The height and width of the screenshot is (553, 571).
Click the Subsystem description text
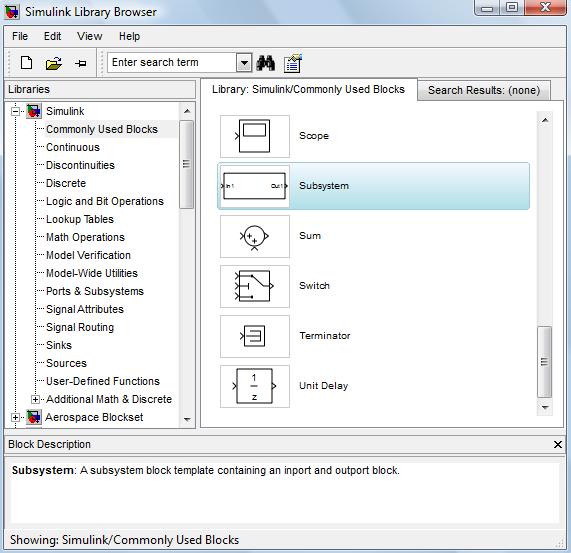206,470
